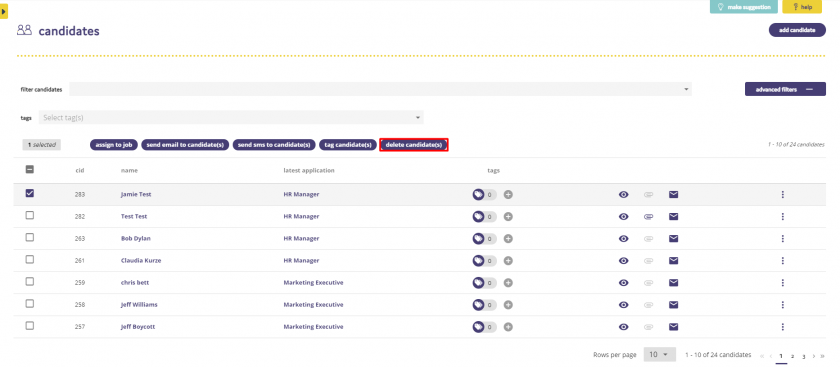View Test Test's profile with eye icon
This screenshot has height=367, width=840.
624,216
